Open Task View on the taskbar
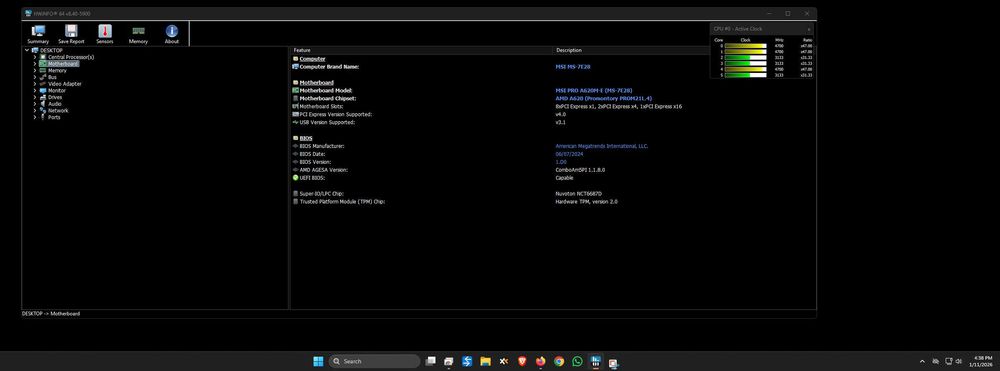Viewport: 1000px width, 371px height. (x=430, y=361)
